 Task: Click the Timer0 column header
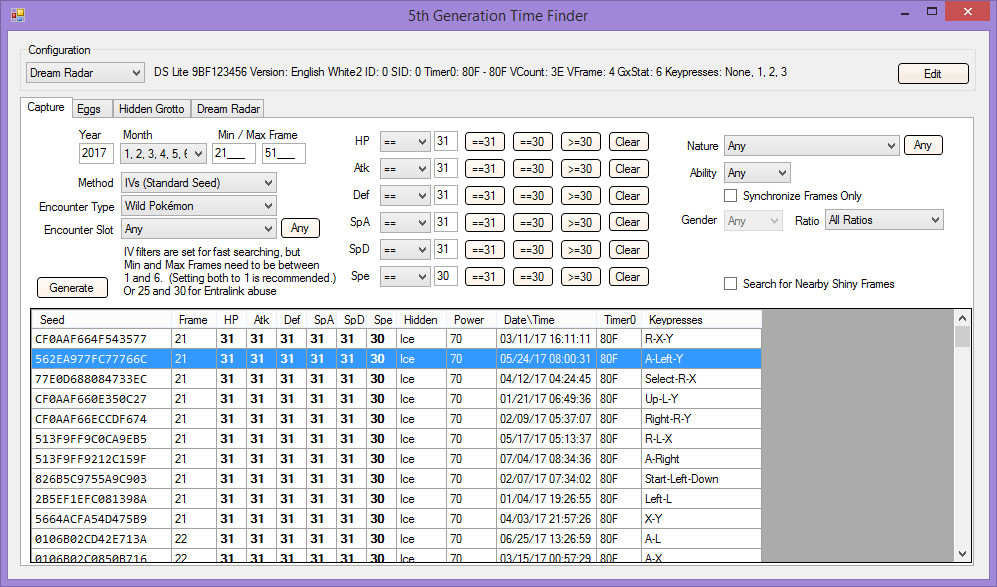coord(619,320)
